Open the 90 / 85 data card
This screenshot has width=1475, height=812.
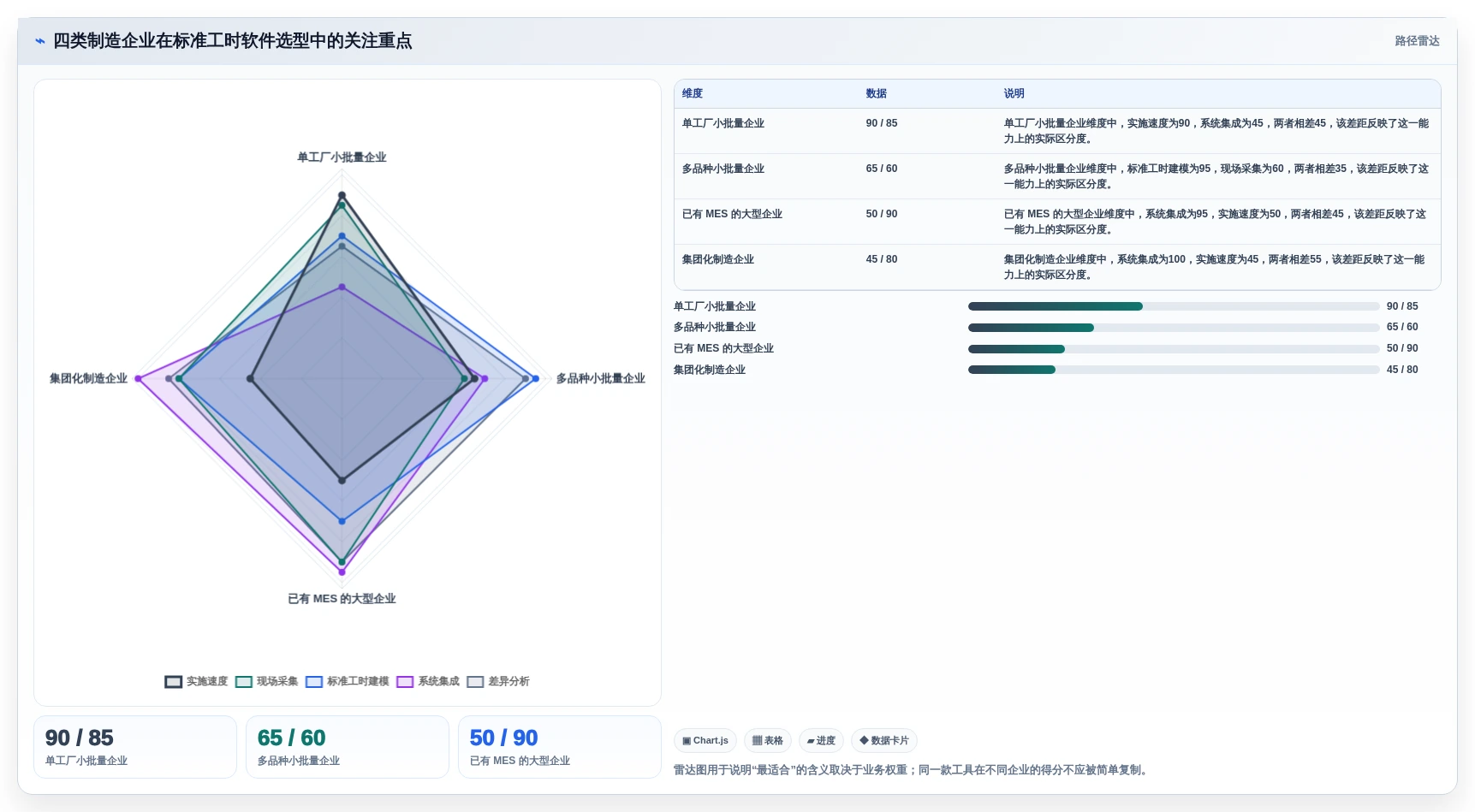[135, 747]
